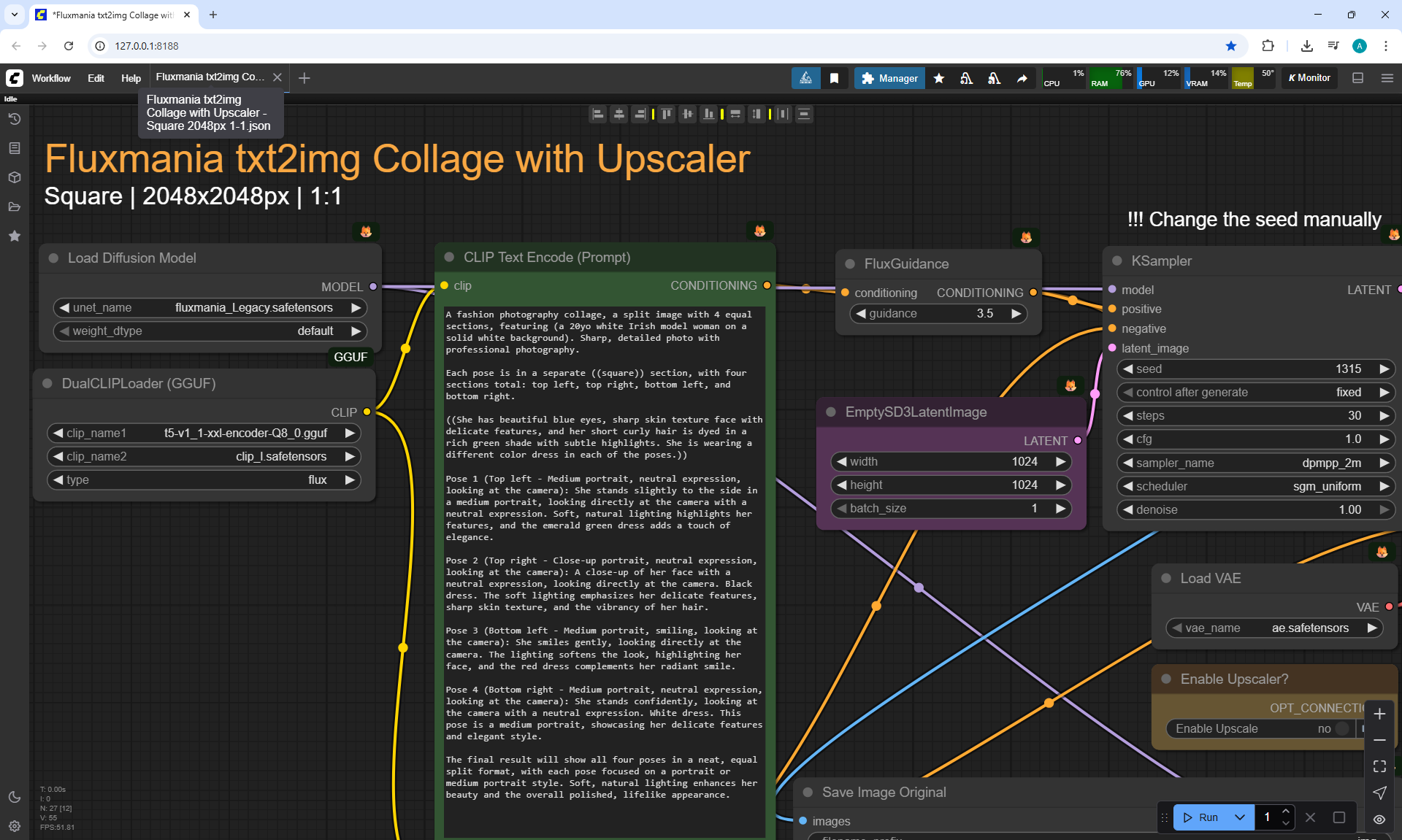
Task: Open settings gear in sidebar
Action: tap(14, 826)
